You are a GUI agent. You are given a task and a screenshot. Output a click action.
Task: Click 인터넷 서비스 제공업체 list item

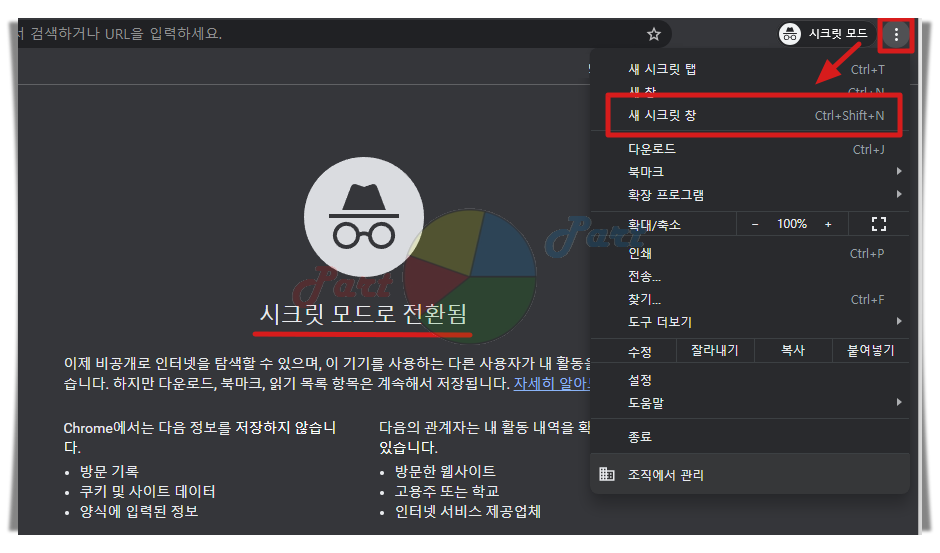point(468,512)
